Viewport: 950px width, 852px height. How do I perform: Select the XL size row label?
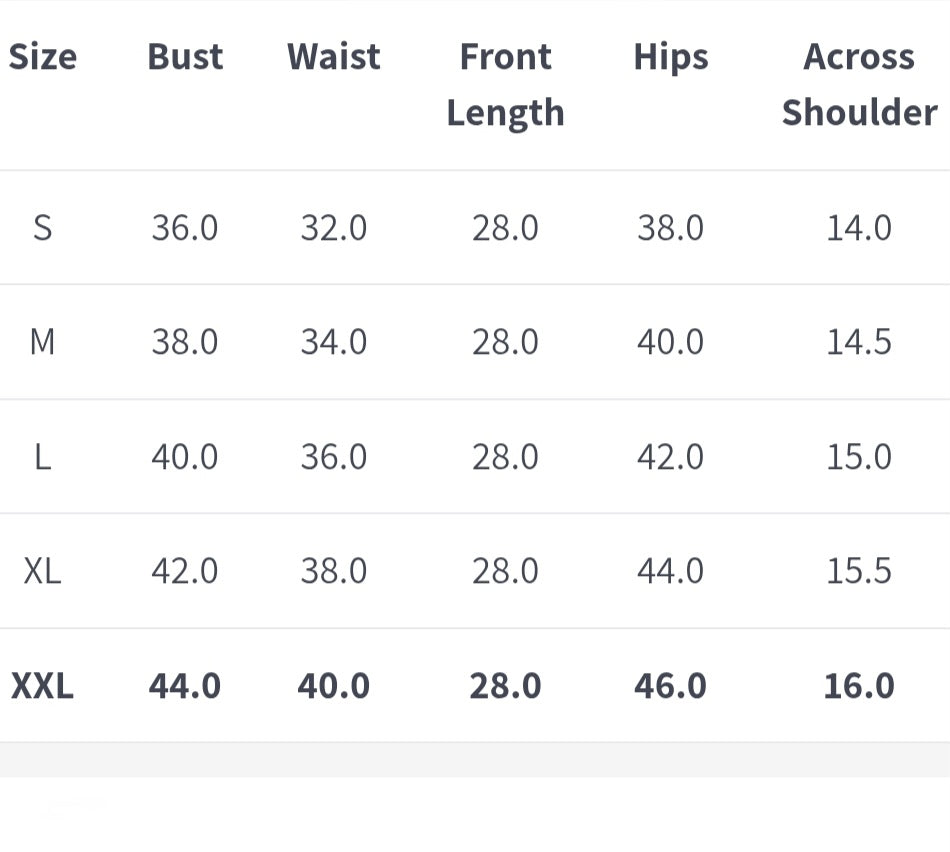click(42, 571)
